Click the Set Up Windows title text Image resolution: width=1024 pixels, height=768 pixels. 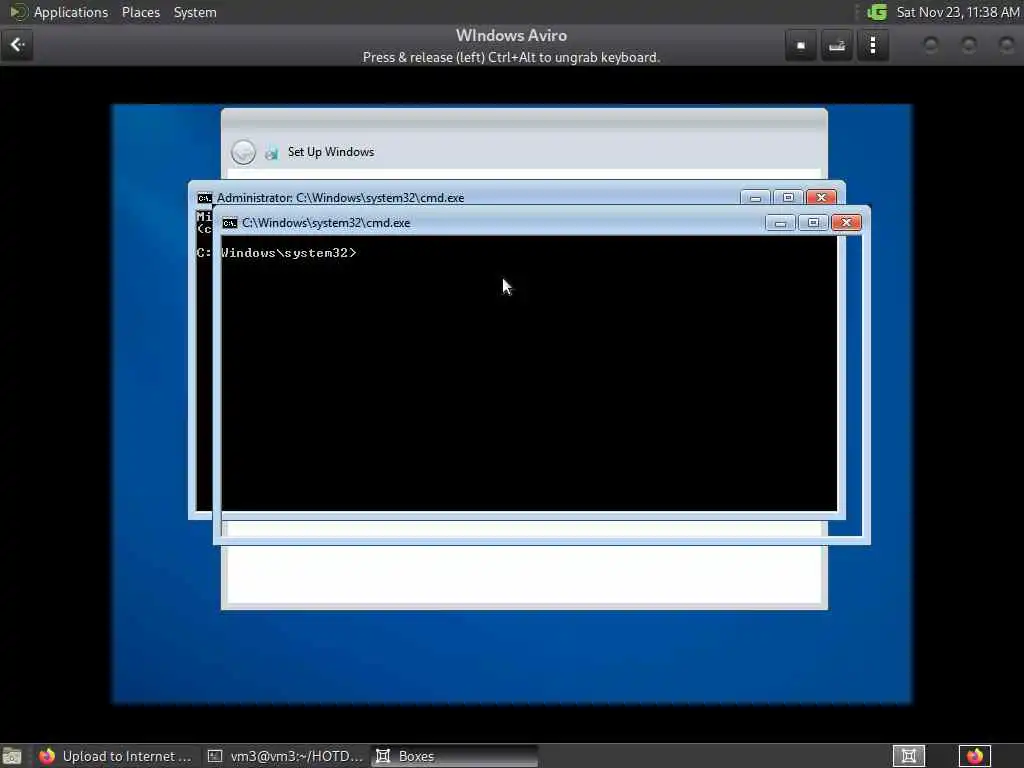330,152
